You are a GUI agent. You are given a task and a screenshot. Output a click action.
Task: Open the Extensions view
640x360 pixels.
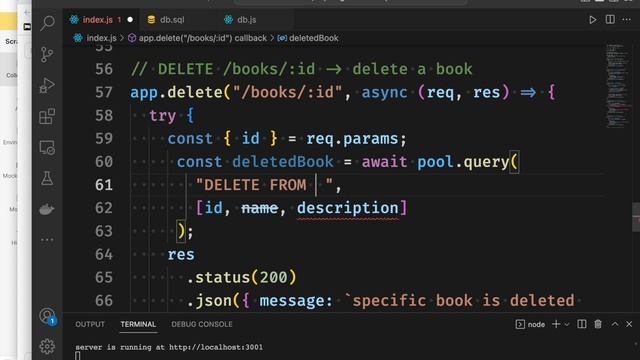tap(47, 116)
